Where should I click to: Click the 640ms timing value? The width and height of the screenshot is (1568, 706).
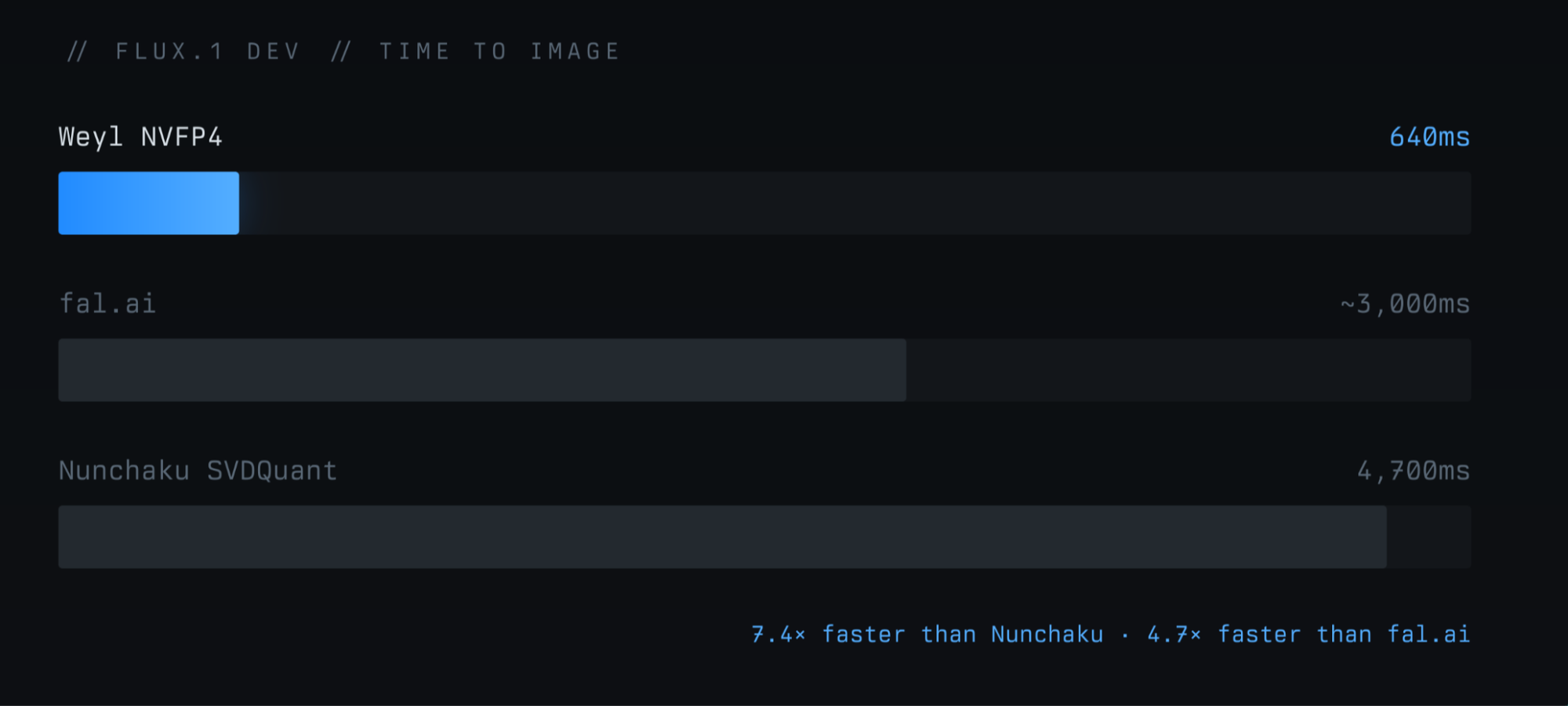pos(1429,137)
